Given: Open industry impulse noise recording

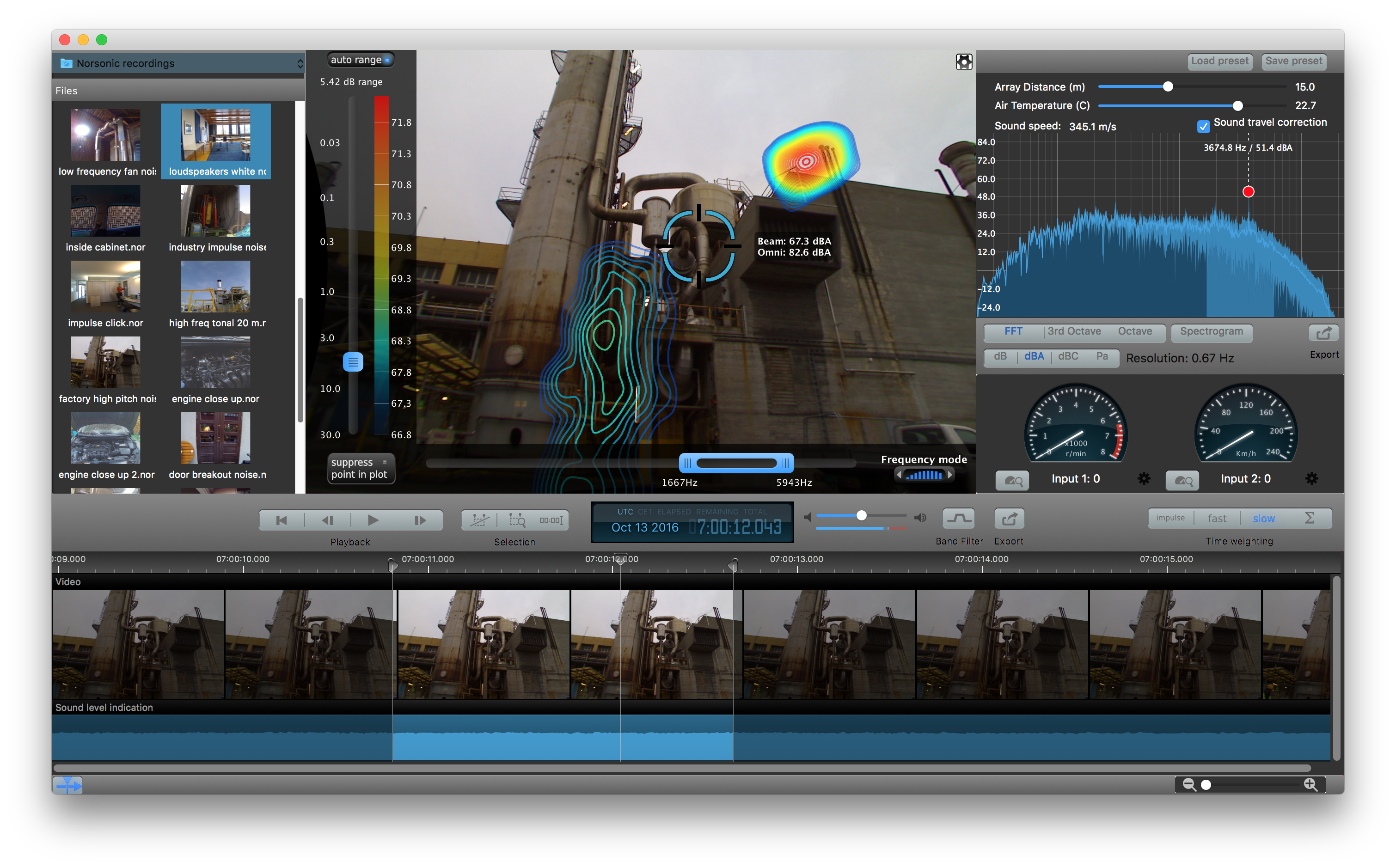Looking at the screenshot, I should 216,218.
